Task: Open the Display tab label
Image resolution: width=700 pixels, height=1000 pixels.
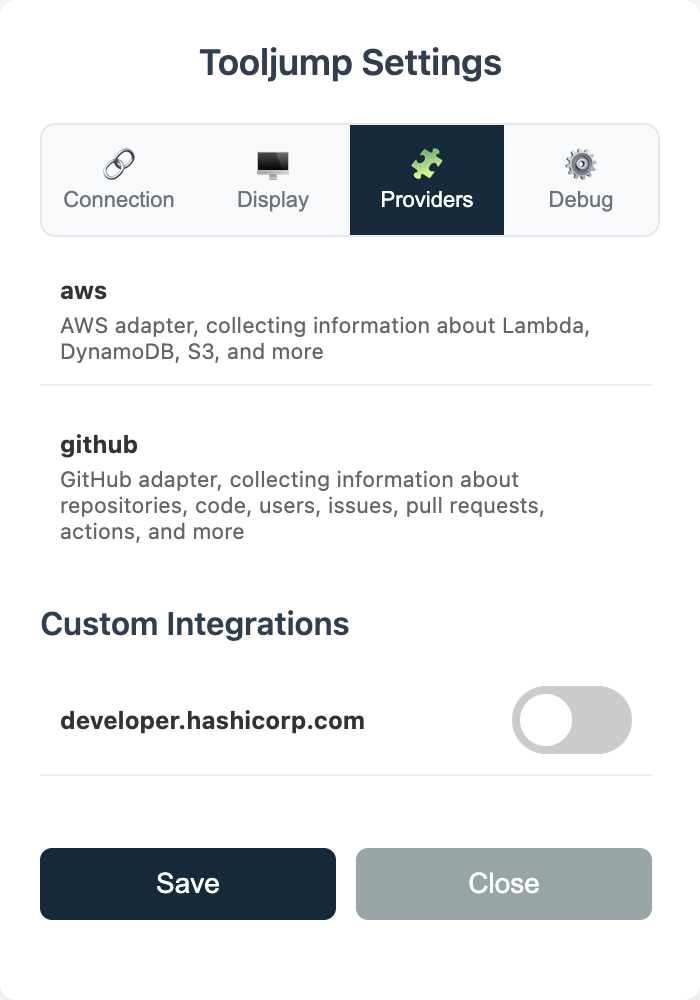Action: [x=273, y=199]
